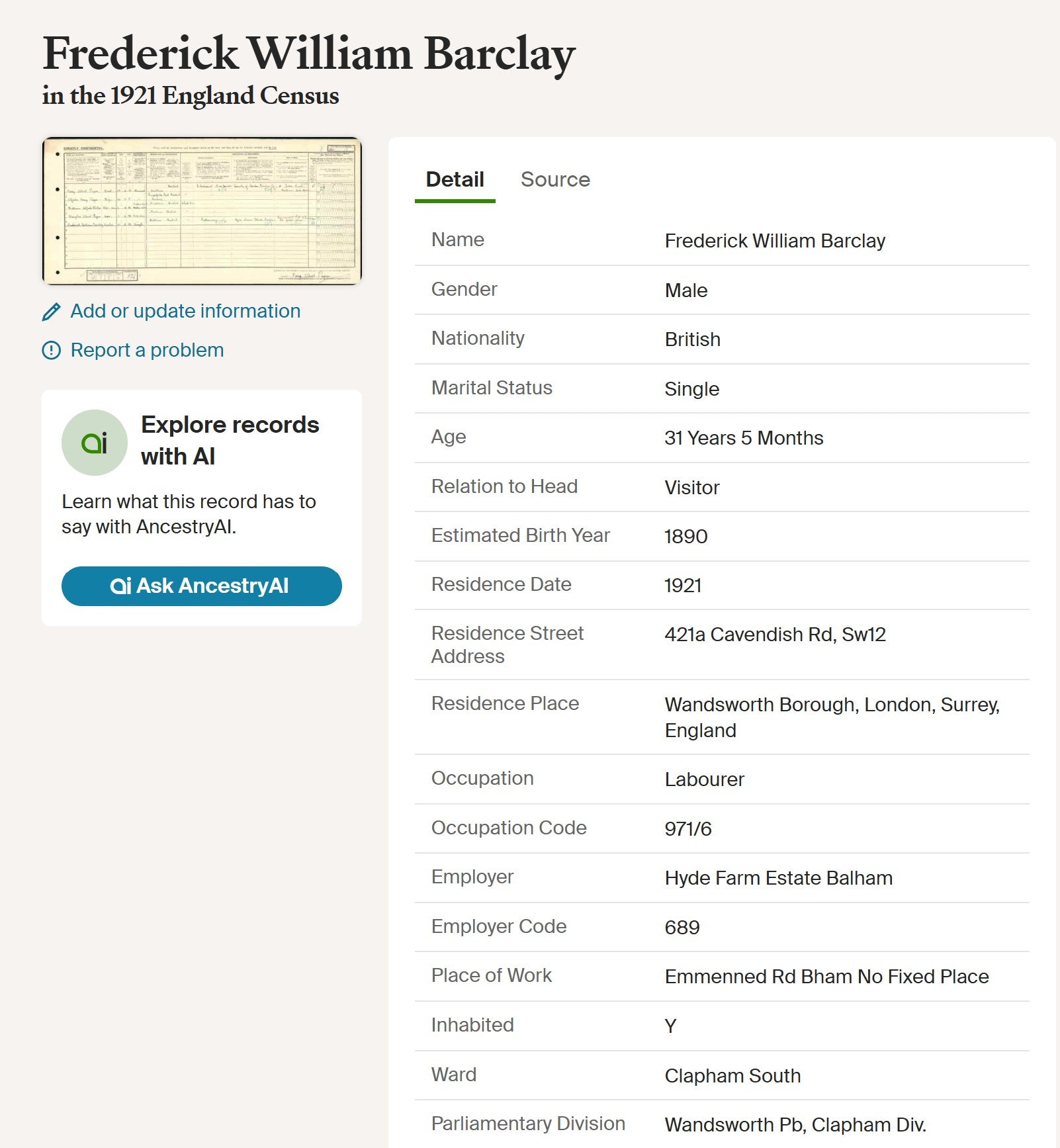Click the Hyde Farm Estate Balham employer
1060x1148 pixels.
point(778,878)
